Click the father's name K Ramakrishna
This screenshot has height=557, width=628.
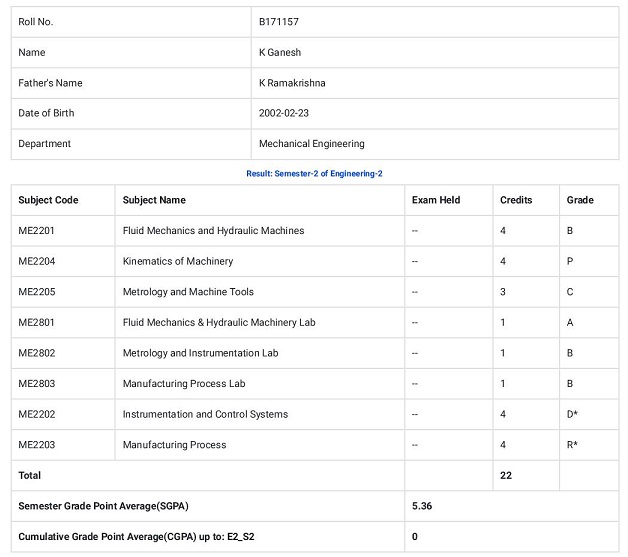tap(292, 83)
